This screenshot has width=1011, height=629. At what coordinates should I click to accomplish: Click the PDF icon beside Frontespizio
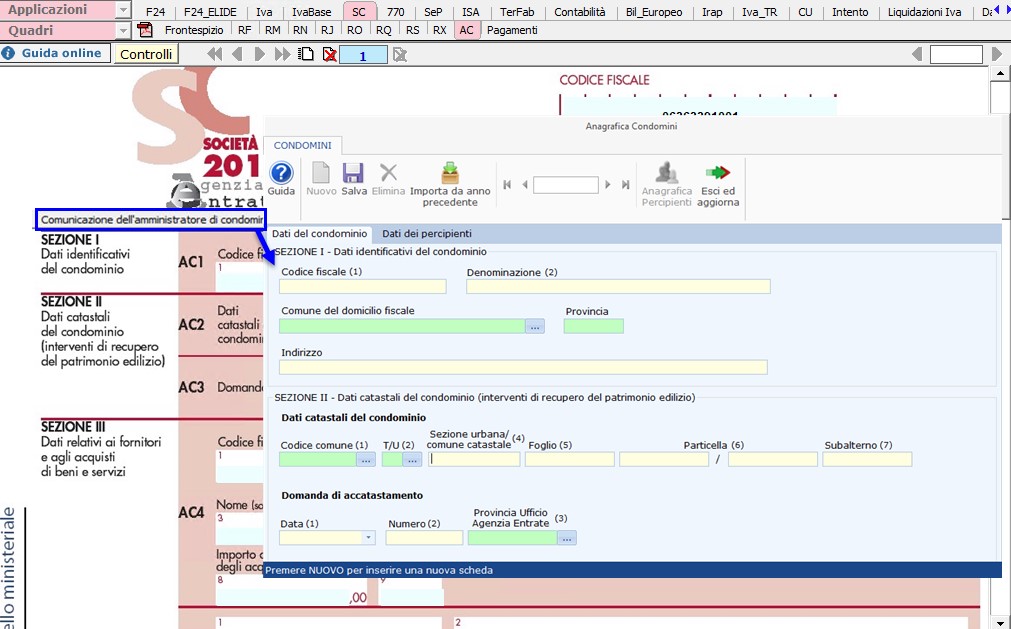click(145, 30)
